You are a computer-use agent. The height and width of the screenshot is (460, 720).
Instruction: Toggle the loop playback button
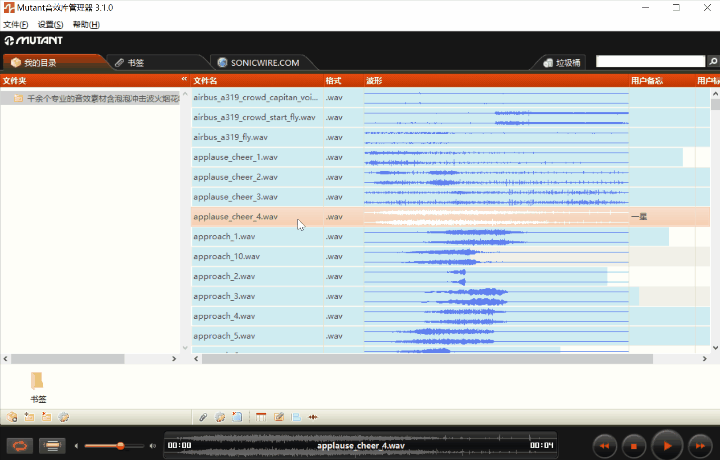pos(20,444)
